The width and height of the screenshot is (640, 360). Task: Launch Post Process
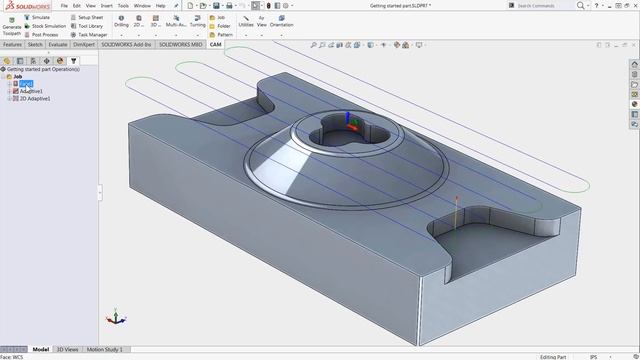coord(41,35)
